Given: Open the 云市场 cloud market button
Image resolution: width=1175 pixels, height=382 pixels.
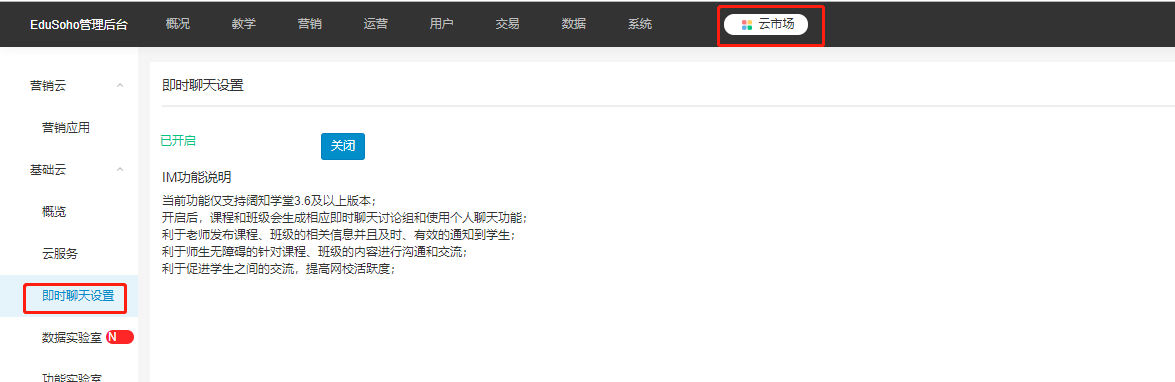Looking at the screenshot, I should 765,24.
